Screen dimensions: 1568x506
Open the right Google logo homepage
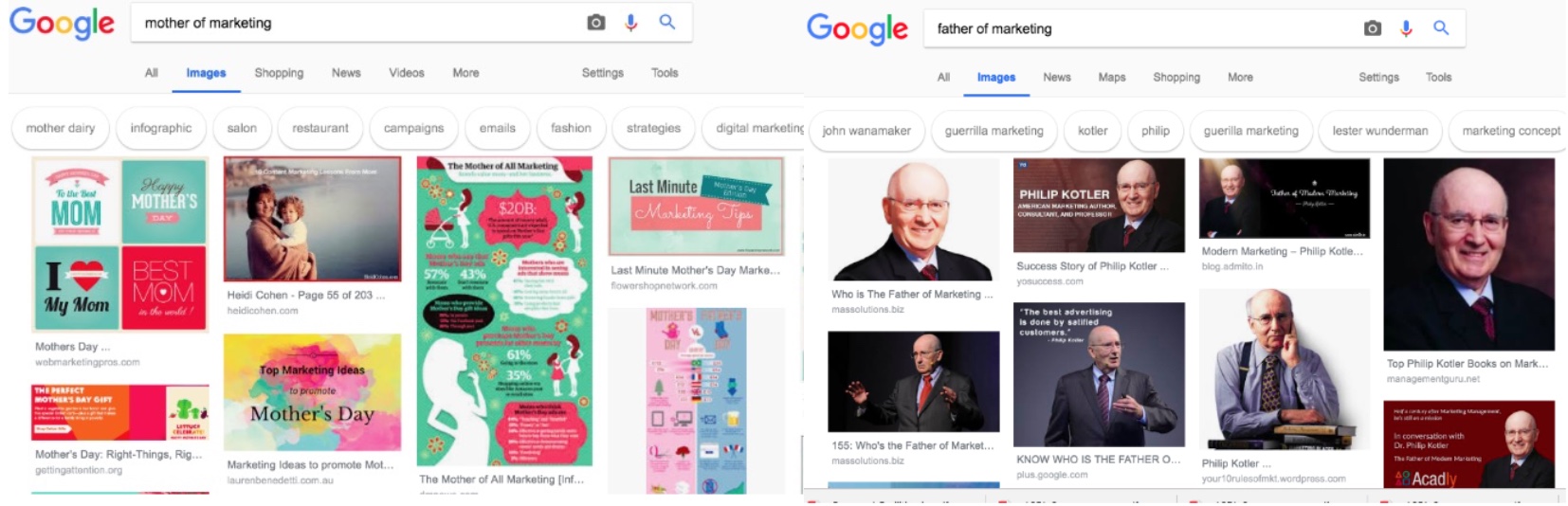(857, 29)
